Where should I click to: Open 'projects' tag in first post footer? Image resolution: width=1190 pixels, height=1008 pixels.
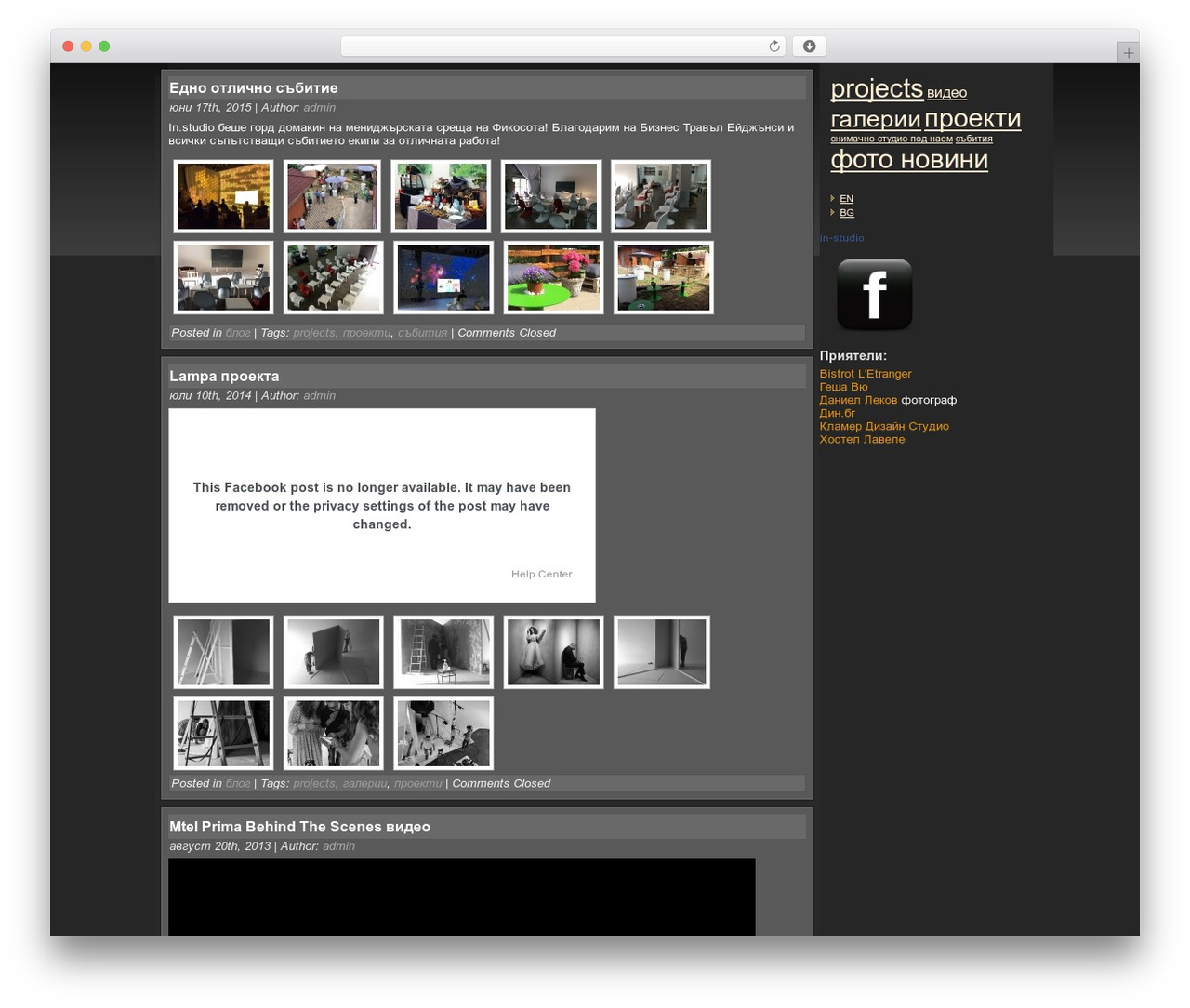coord(314,333)
